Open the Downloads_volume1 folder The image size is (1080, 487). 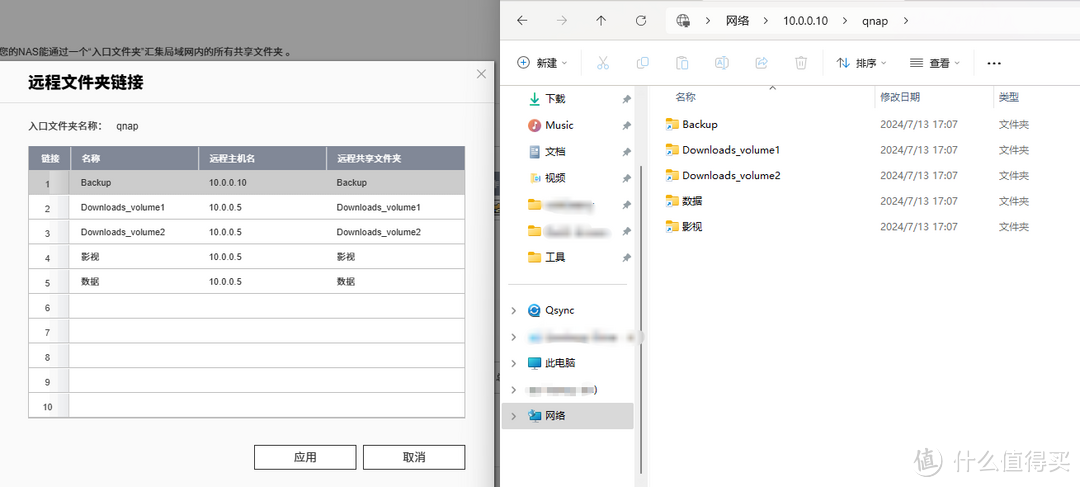pos(730,150)
